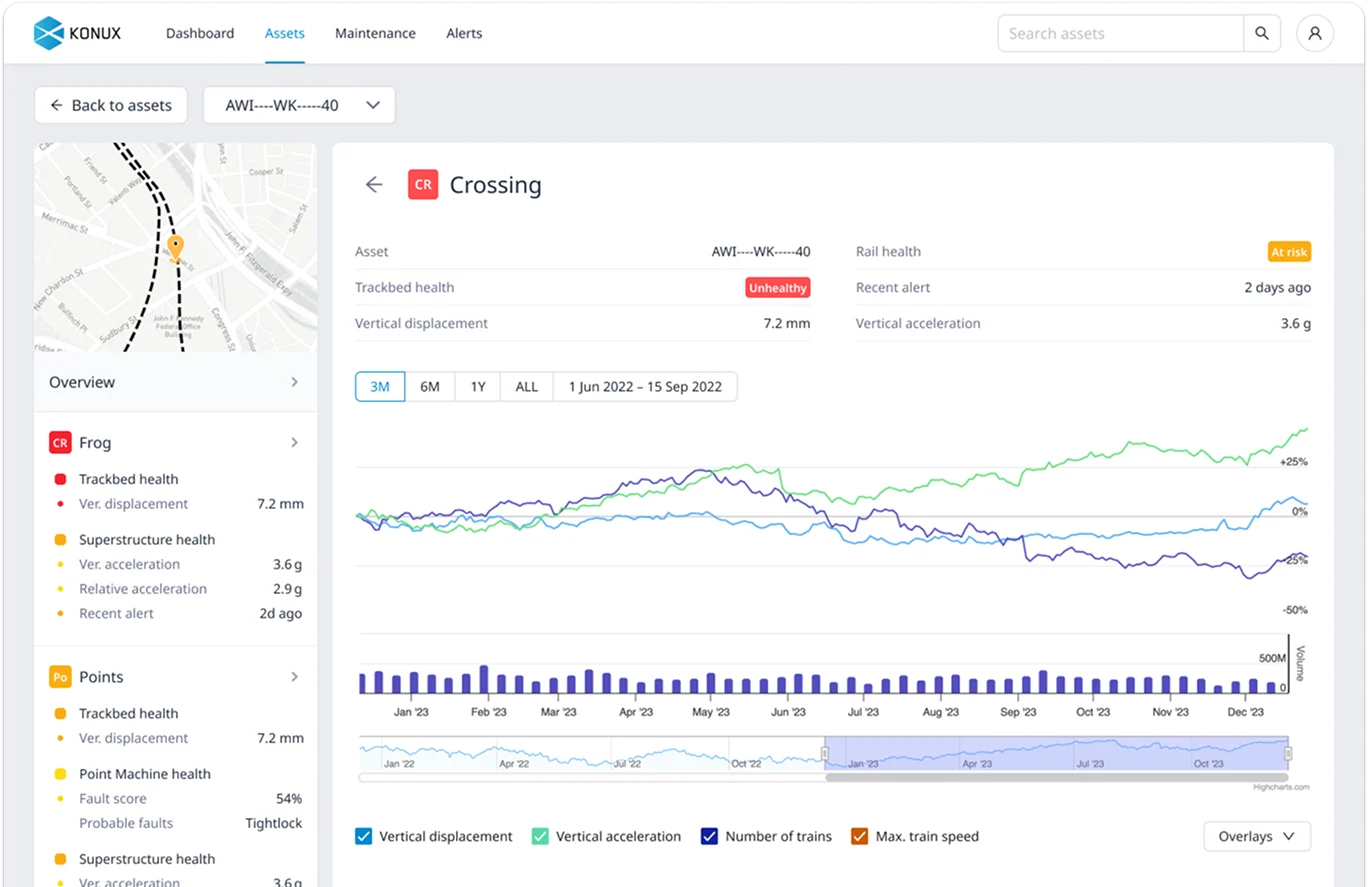Disable the Number of trains checkbox
The width and height of the screenshot is (1368, 887).
coord(710,836)
